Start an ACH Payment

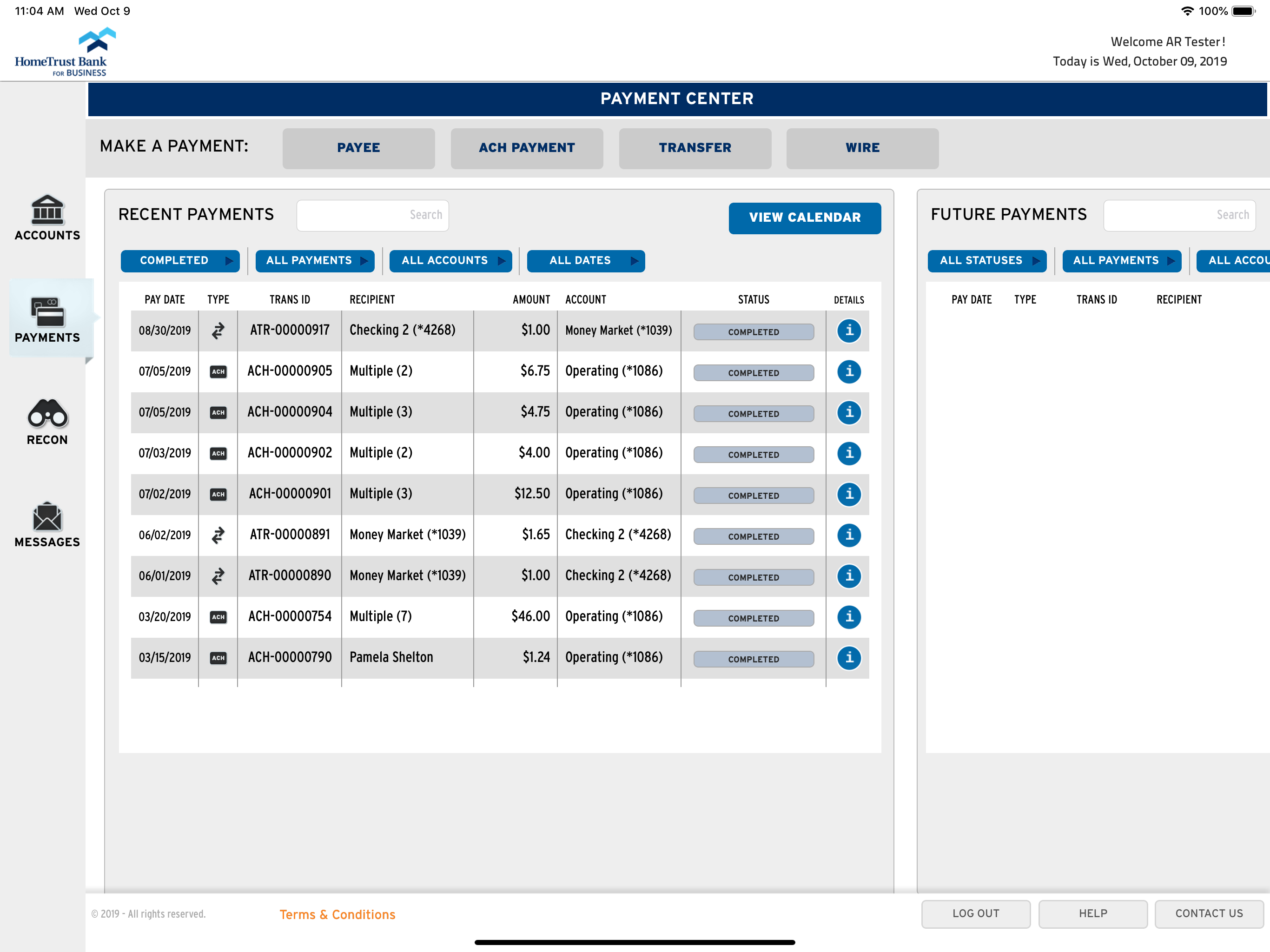(527, 148)
